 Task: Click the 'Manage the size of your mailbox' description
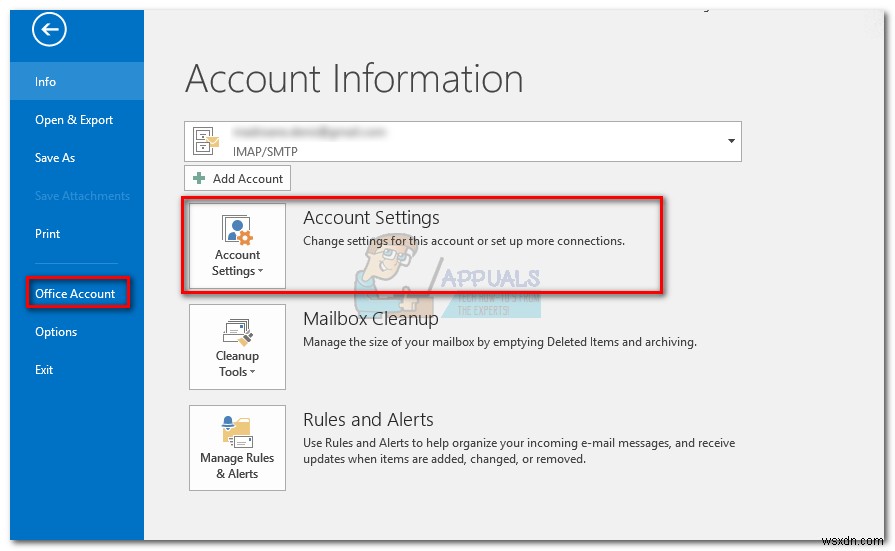tap(499, 342)
